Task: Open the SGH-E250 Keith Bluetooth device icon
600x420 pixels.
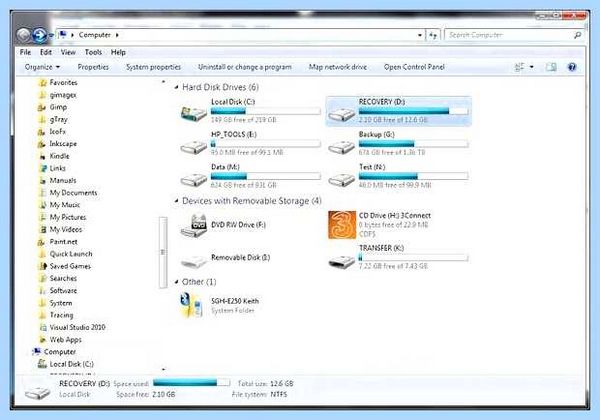Action: click(x=191, y=305)
